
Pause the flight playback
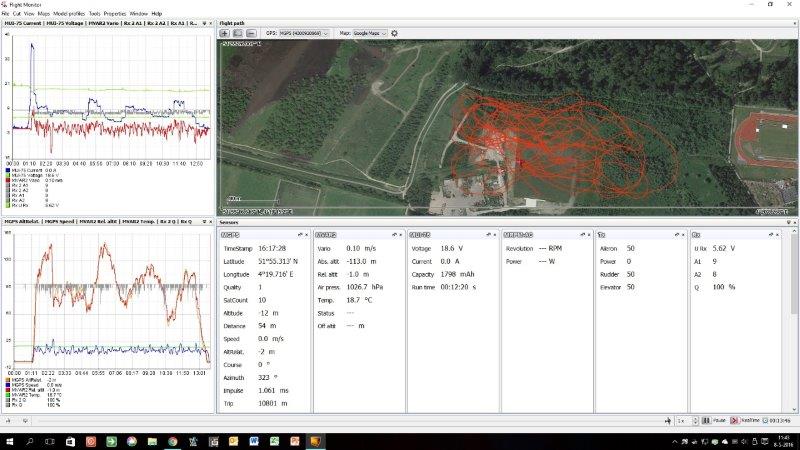pyautogui.click(x=714, y=421)
